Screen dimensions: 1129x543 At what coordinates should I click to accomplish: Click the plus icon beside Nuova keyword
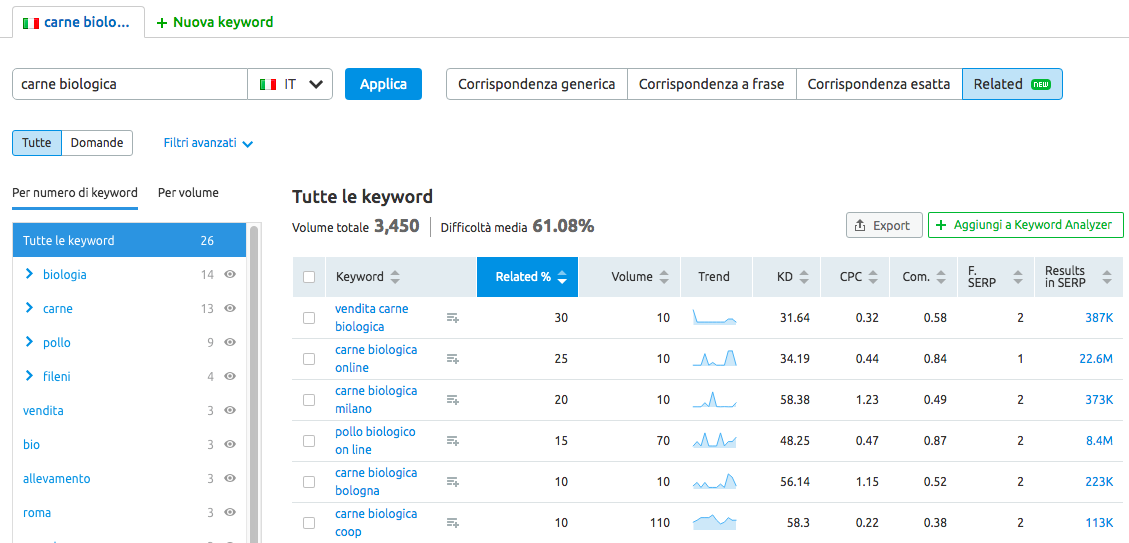click(161, 22)
